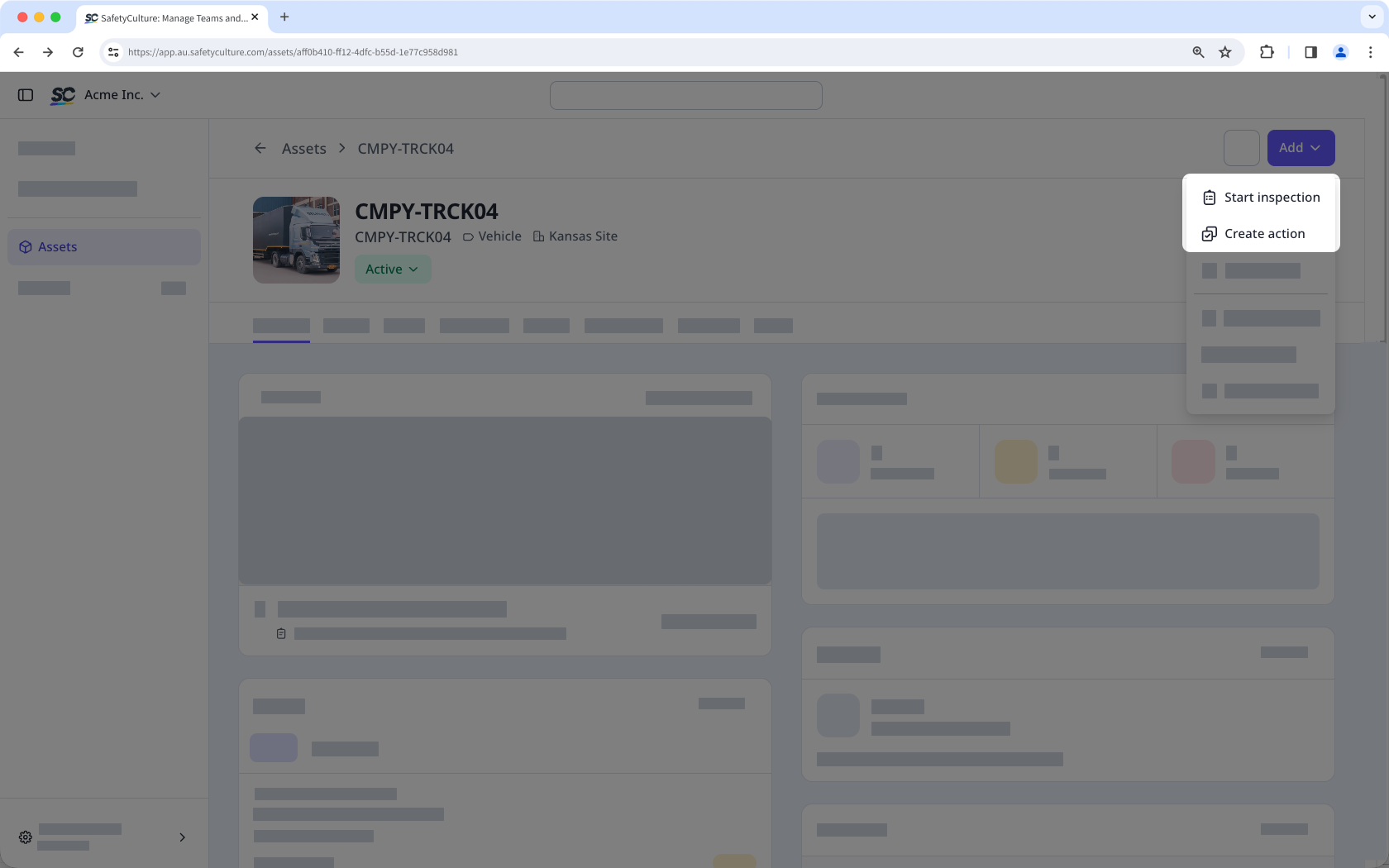Open the truck asset thumbnail image
The height and width of the screenshot is (868, 1389).
[x=296, y=240]
